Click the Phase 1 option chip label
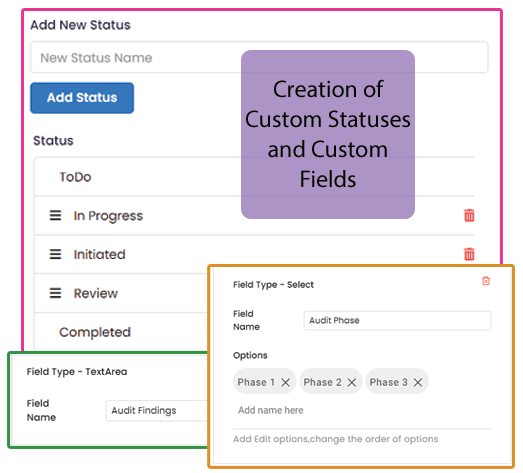This screenshot has width=523, height=473. click(256, 382)
